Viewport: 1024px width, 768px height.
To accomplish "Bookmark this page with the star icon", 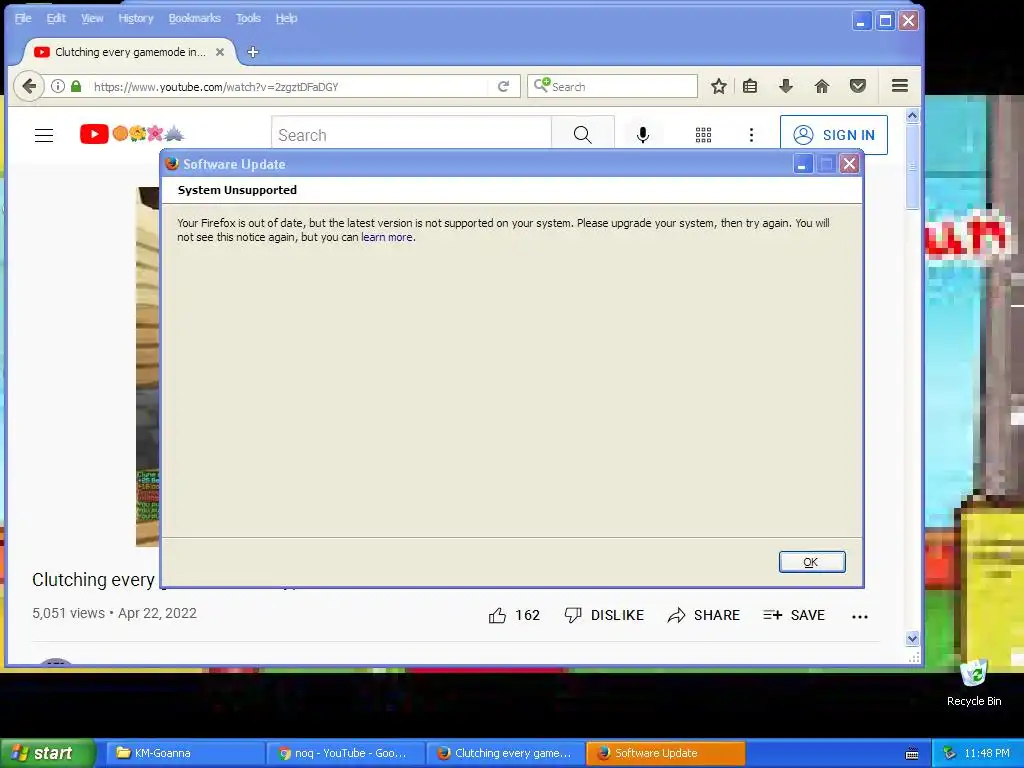I will click(x=718, y=86).
